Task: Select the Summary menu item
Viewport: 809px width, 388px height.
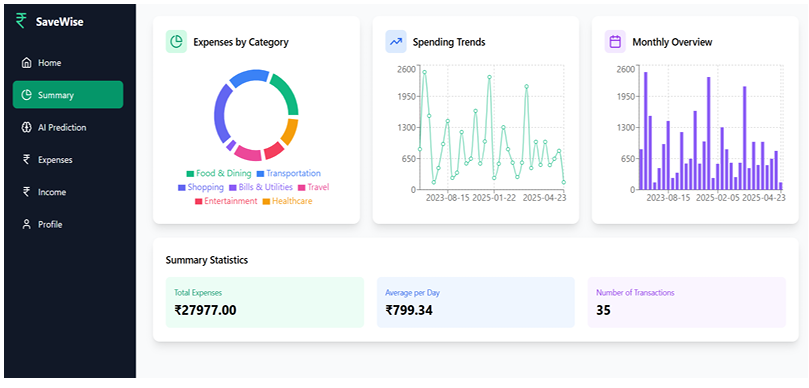Action: click(x=68, y=95)
